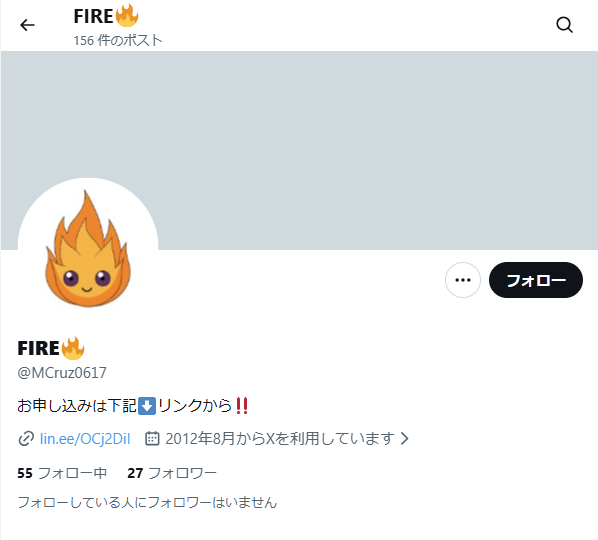Click the フォロー follow button

536,280
